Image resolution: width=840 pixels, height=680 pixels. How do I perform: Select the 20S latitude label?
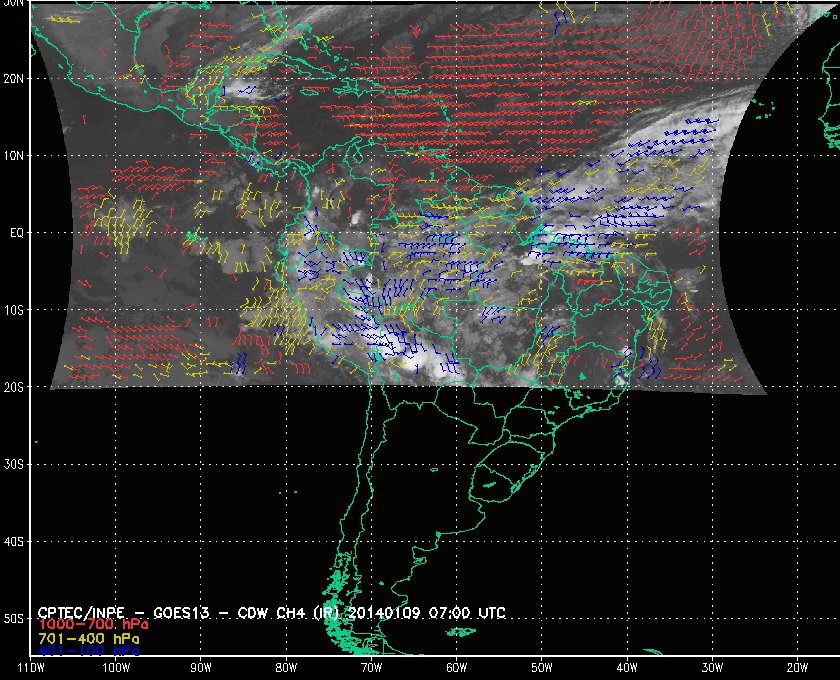pos(14,387)
